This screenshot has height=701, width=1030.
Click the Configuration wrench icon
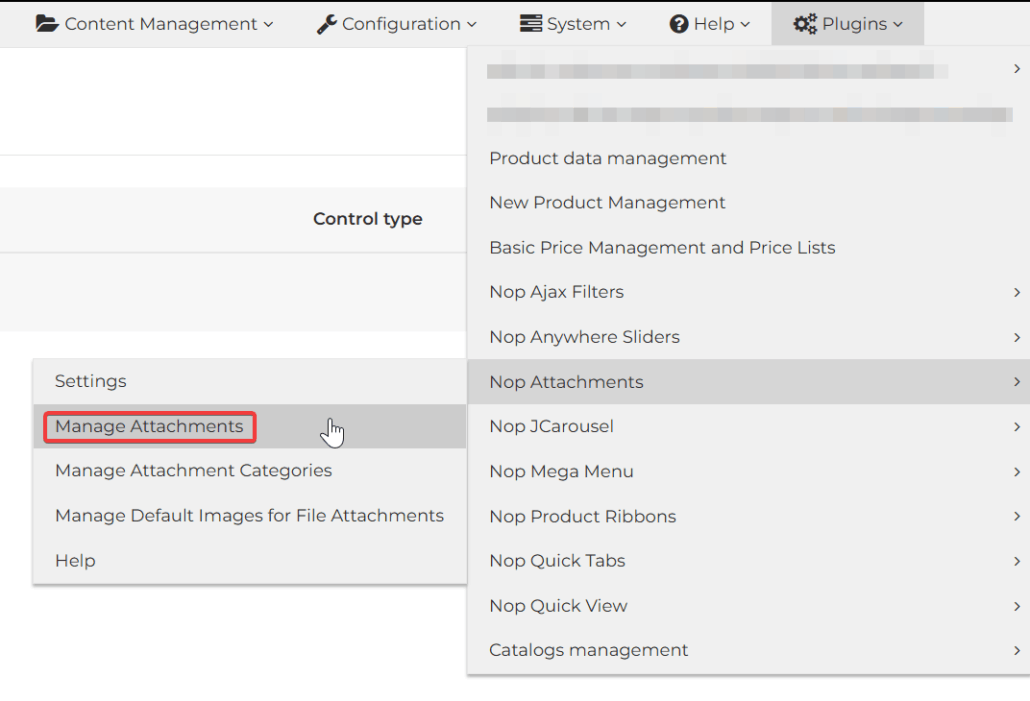[326, 24]
